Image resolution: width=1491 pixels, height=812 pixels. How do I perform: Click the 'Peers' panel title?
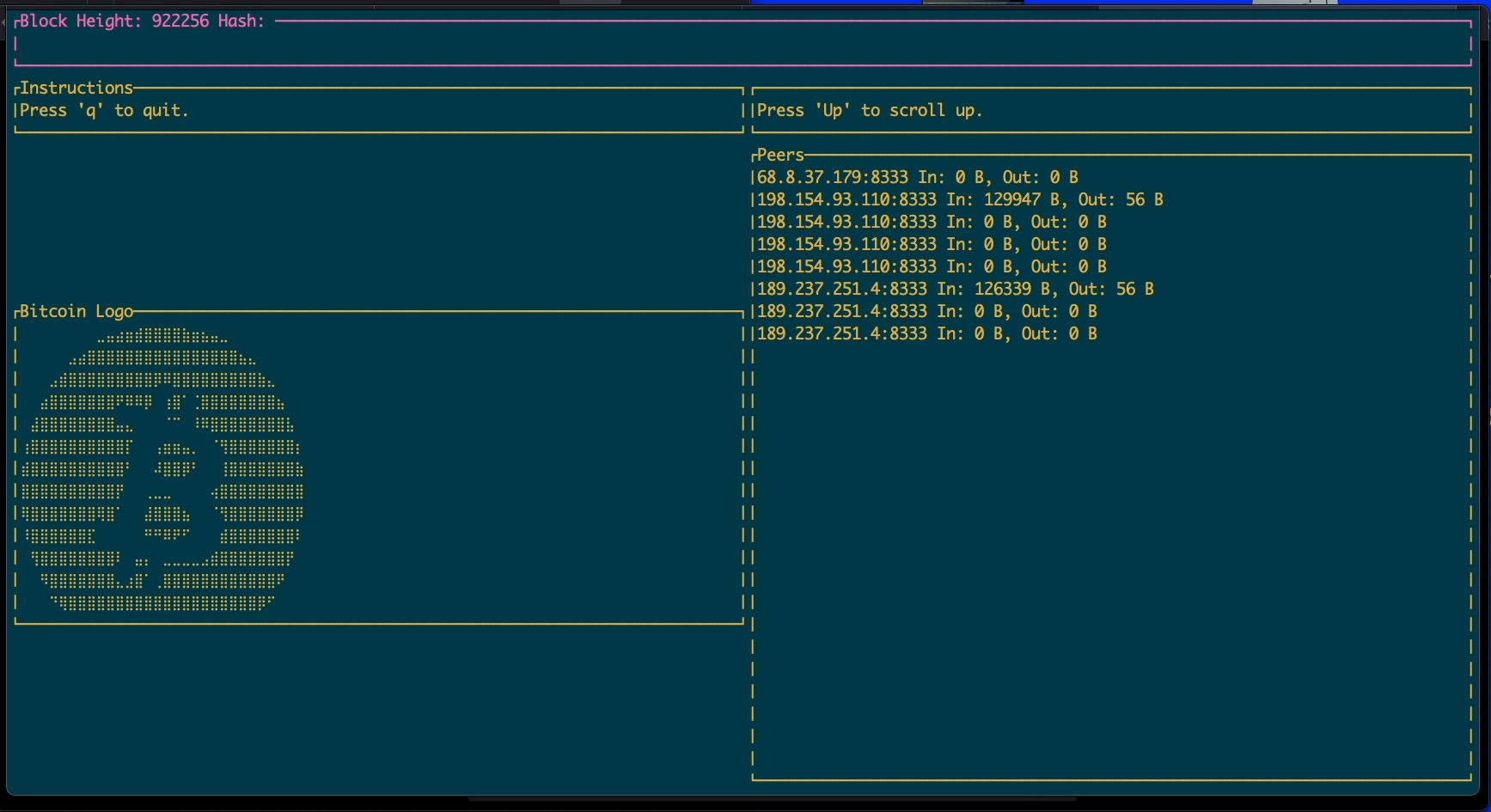780,155
